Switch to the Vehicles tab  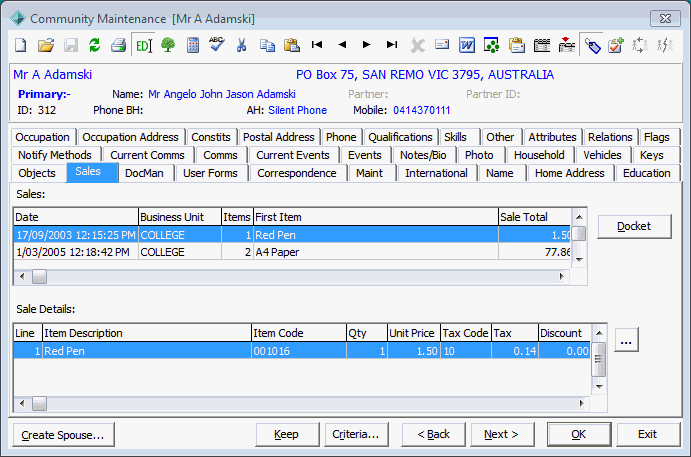click(602, 155)
